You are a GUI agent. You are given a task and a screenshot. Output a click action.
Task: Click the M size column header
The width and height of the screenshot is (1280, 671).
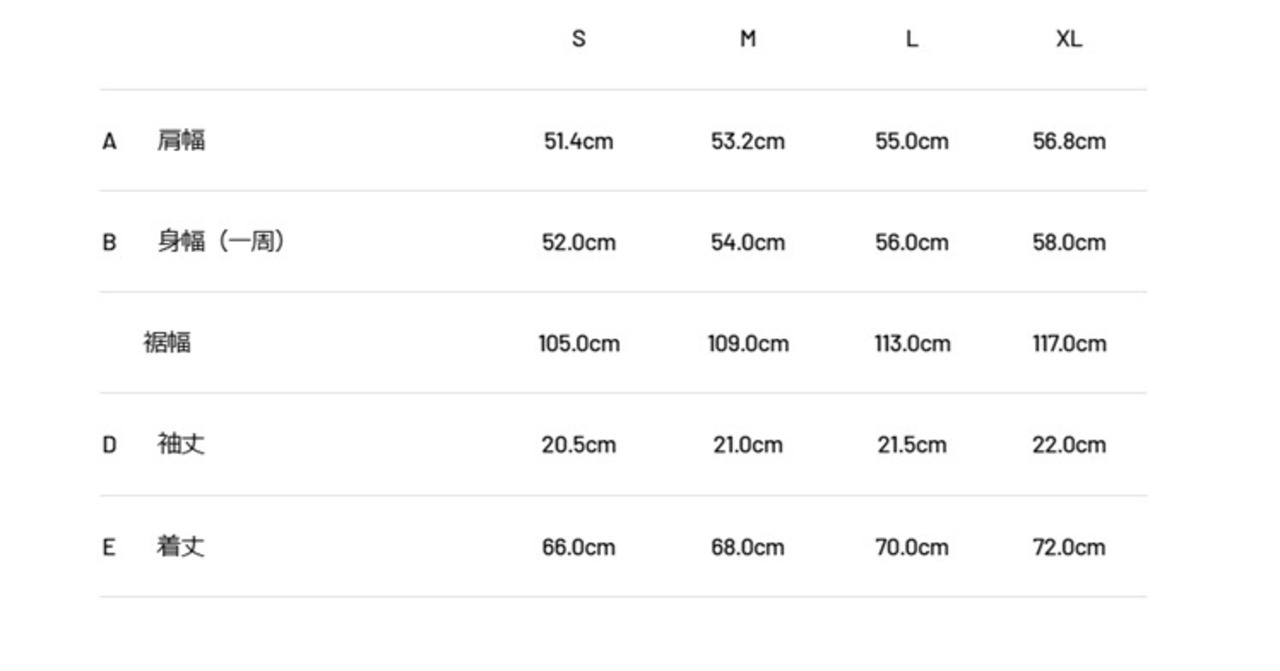tap(747, 39)
